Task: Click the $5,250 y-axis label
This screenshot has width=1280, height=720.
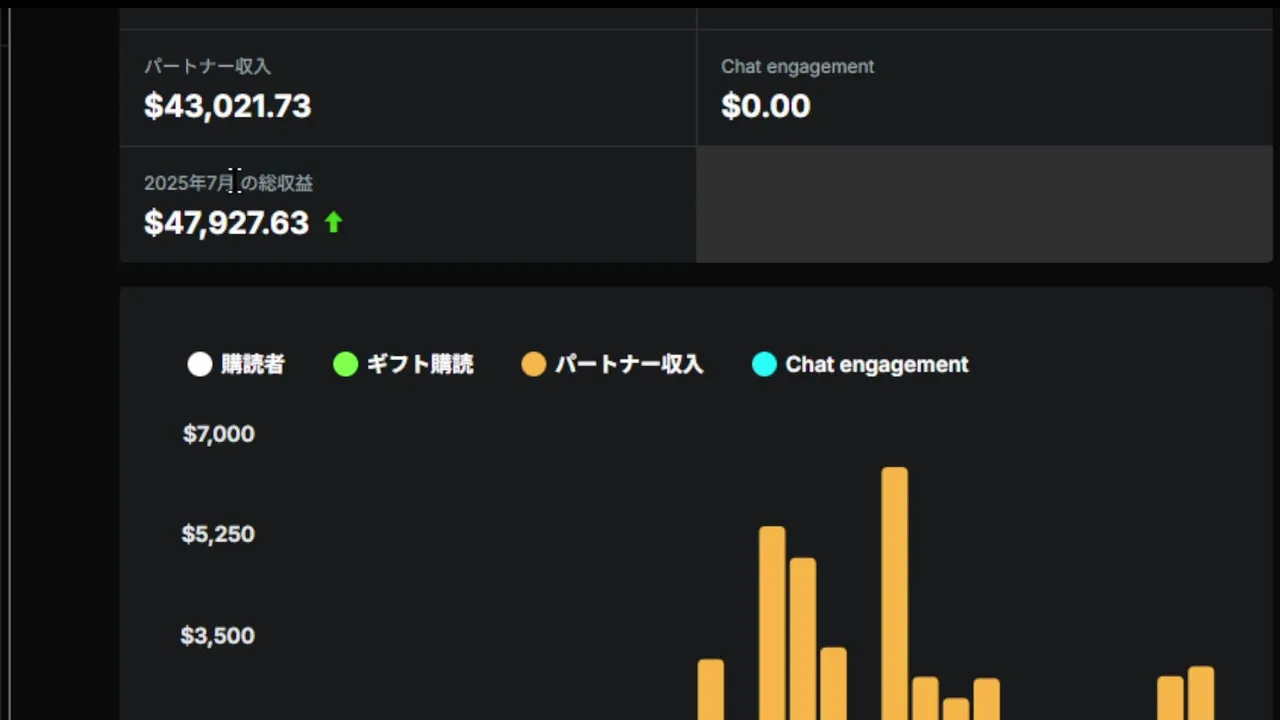Action: click(x=218, y=534)
